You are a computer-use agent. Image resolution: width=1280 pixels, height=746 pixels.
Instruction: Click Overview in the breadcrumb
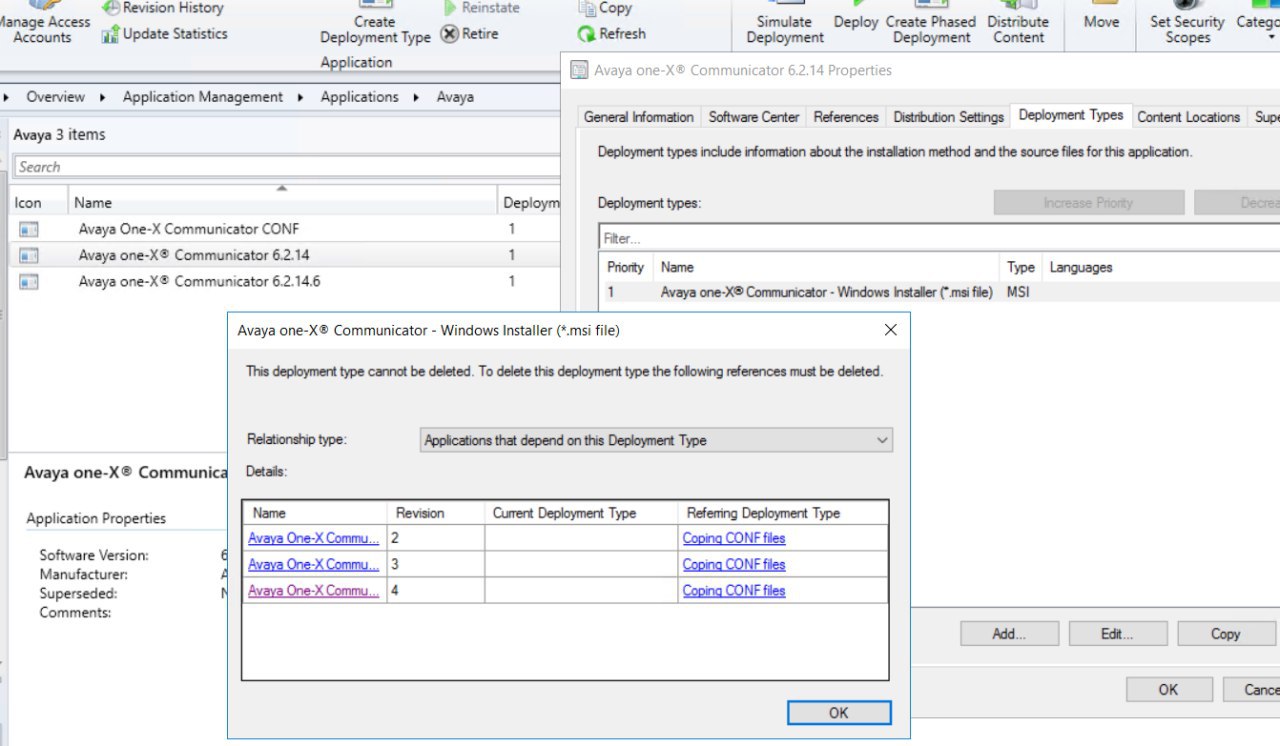point(55,97)
